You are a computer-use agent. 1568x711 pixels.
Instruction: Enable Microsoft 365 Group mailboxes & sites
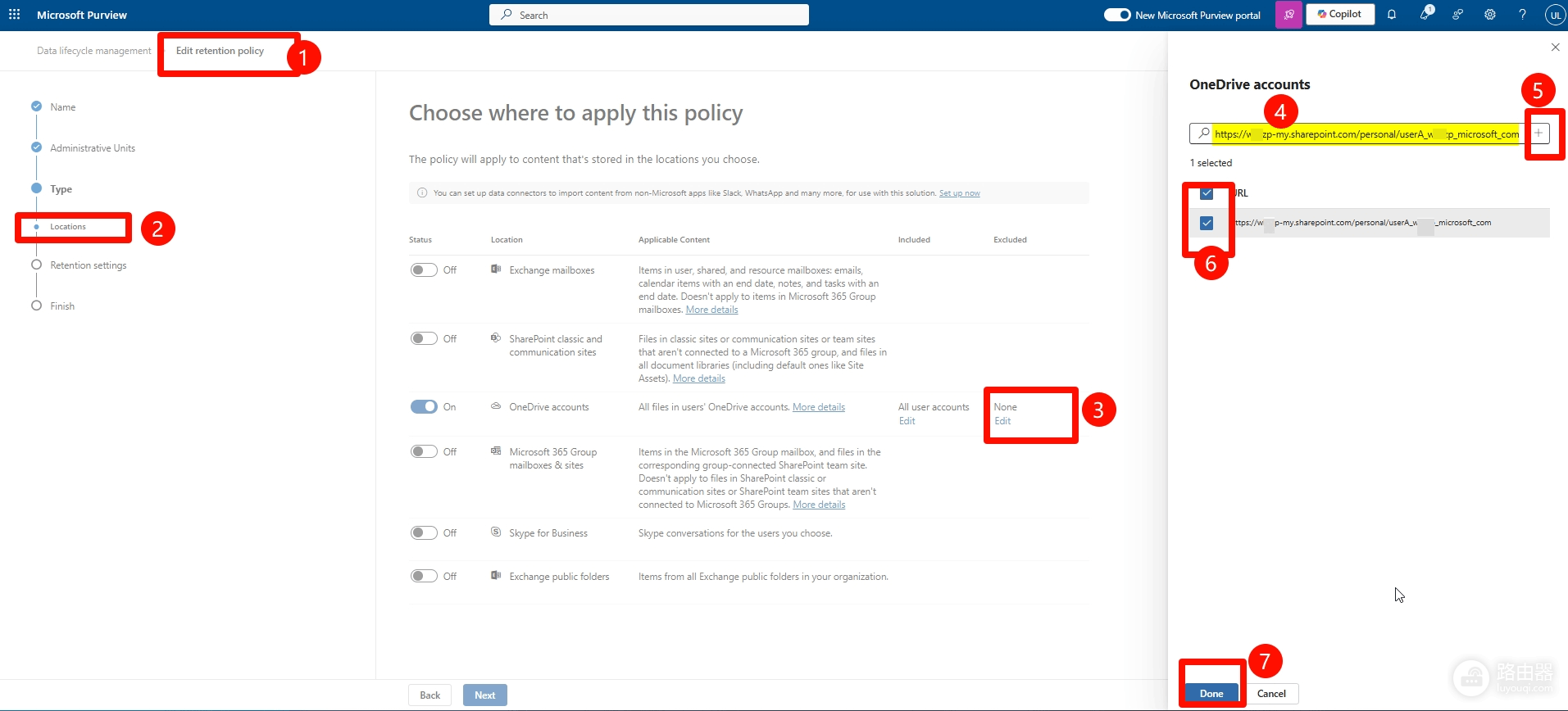424,451
